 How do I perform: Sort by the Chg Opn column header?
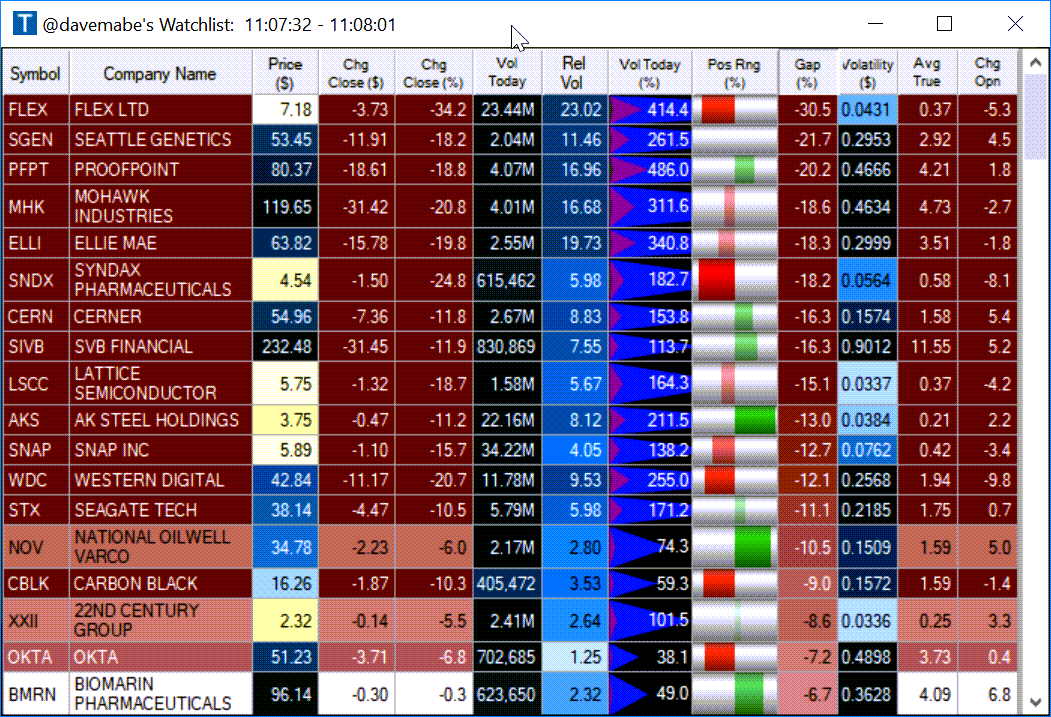[987, 73]
